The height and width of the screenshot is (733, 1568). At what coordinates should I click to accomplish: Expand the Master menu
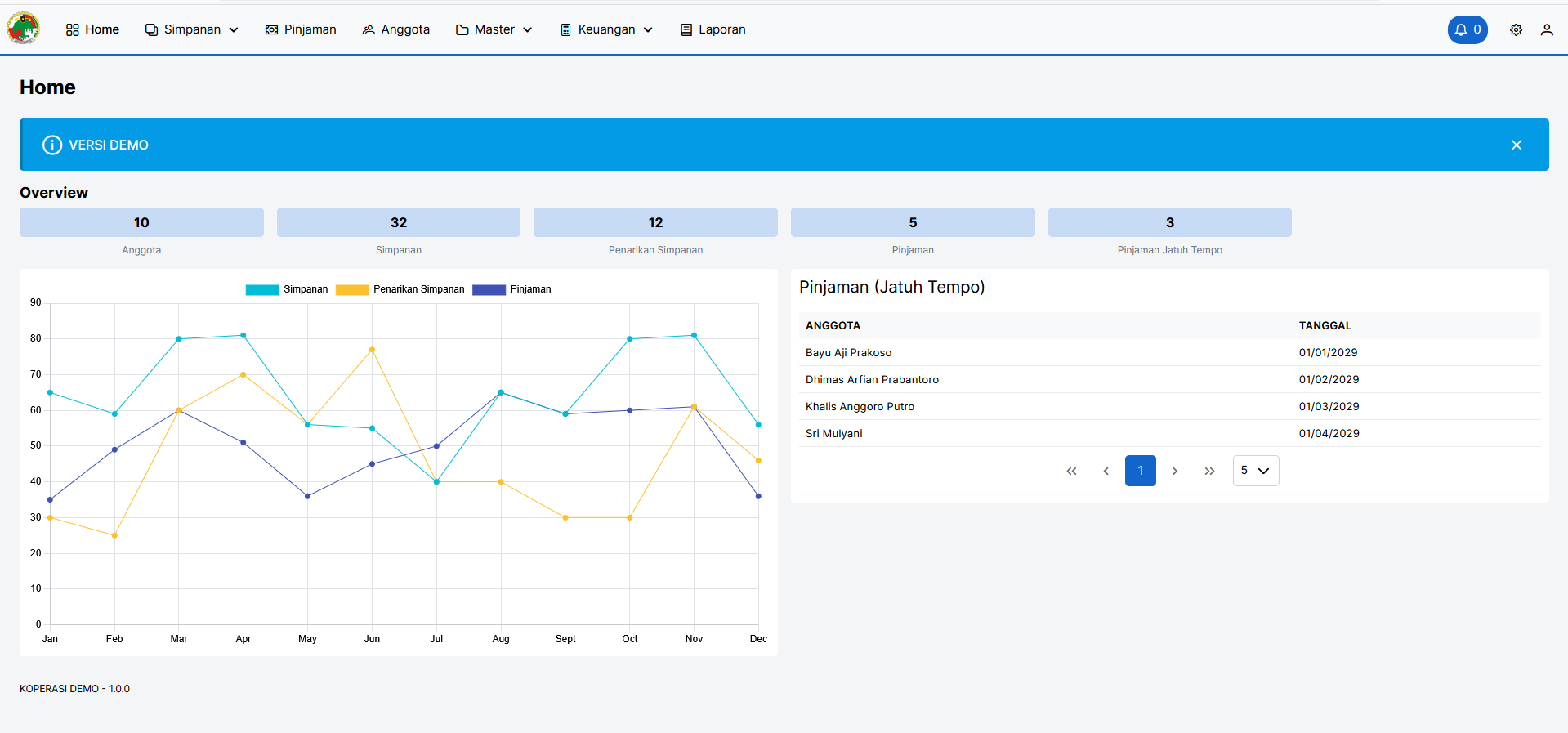coord(494,29)
